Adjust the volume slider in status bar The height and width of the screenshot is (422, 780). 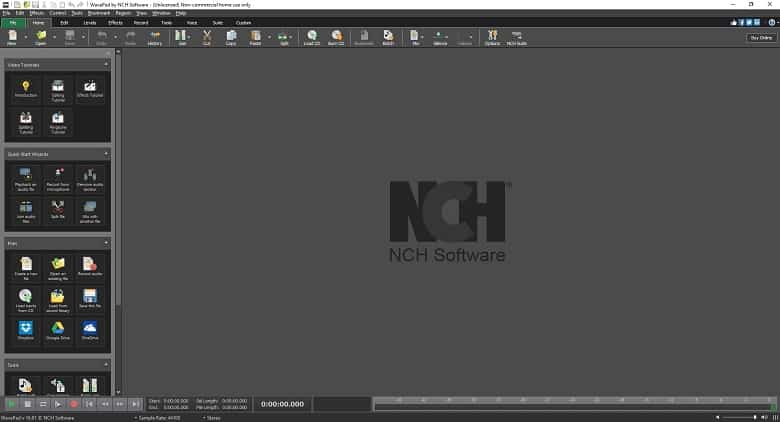click(739, 418)
